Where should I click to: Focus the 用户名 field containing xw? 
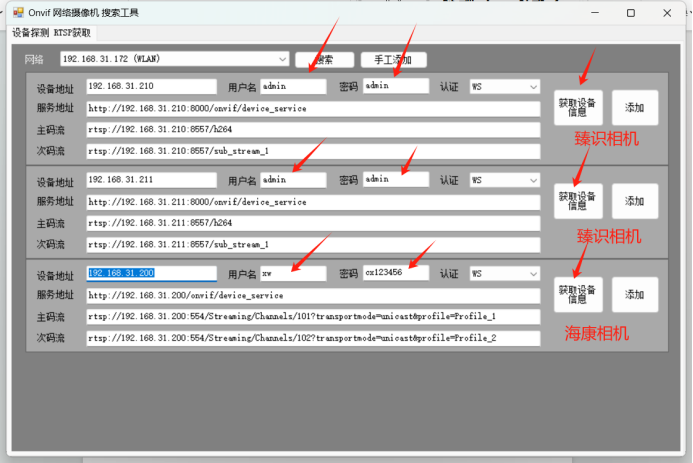point(293,273)
